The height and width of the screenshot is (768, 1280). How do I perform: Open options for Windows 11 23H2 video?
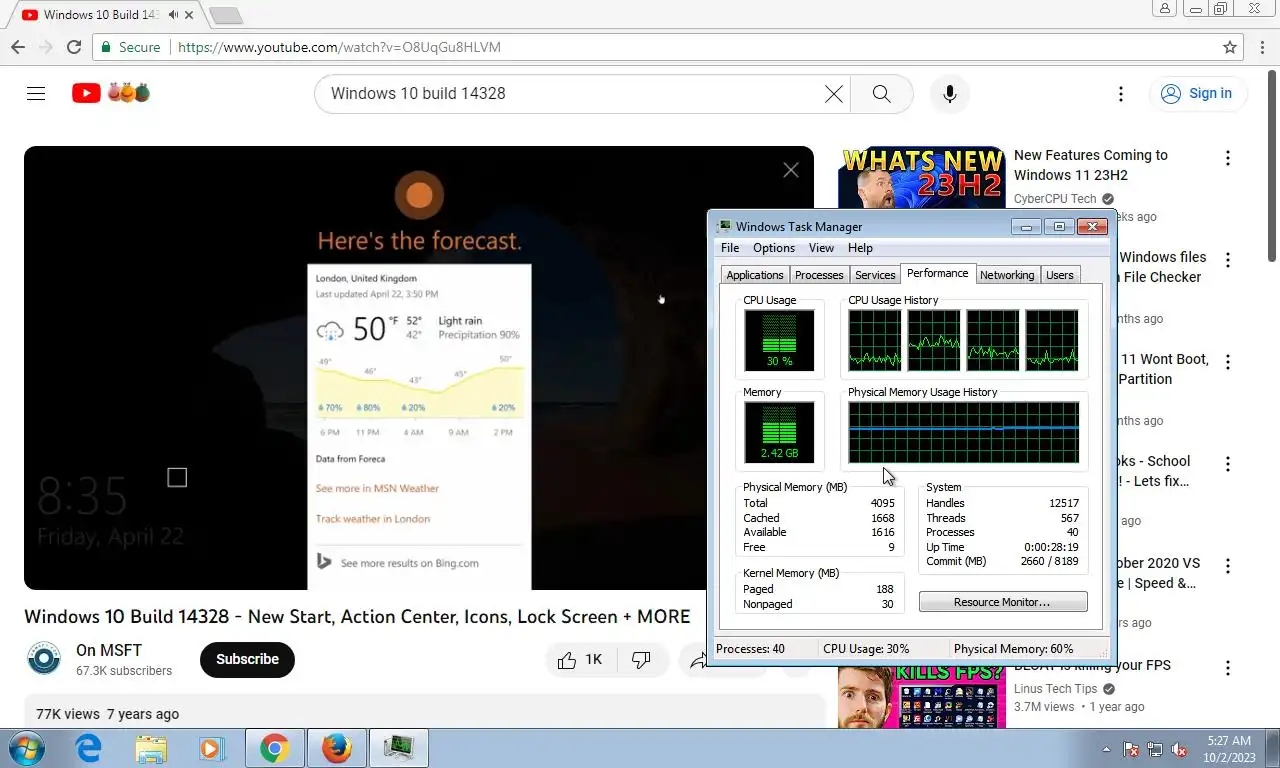[x=1228, y=158]
